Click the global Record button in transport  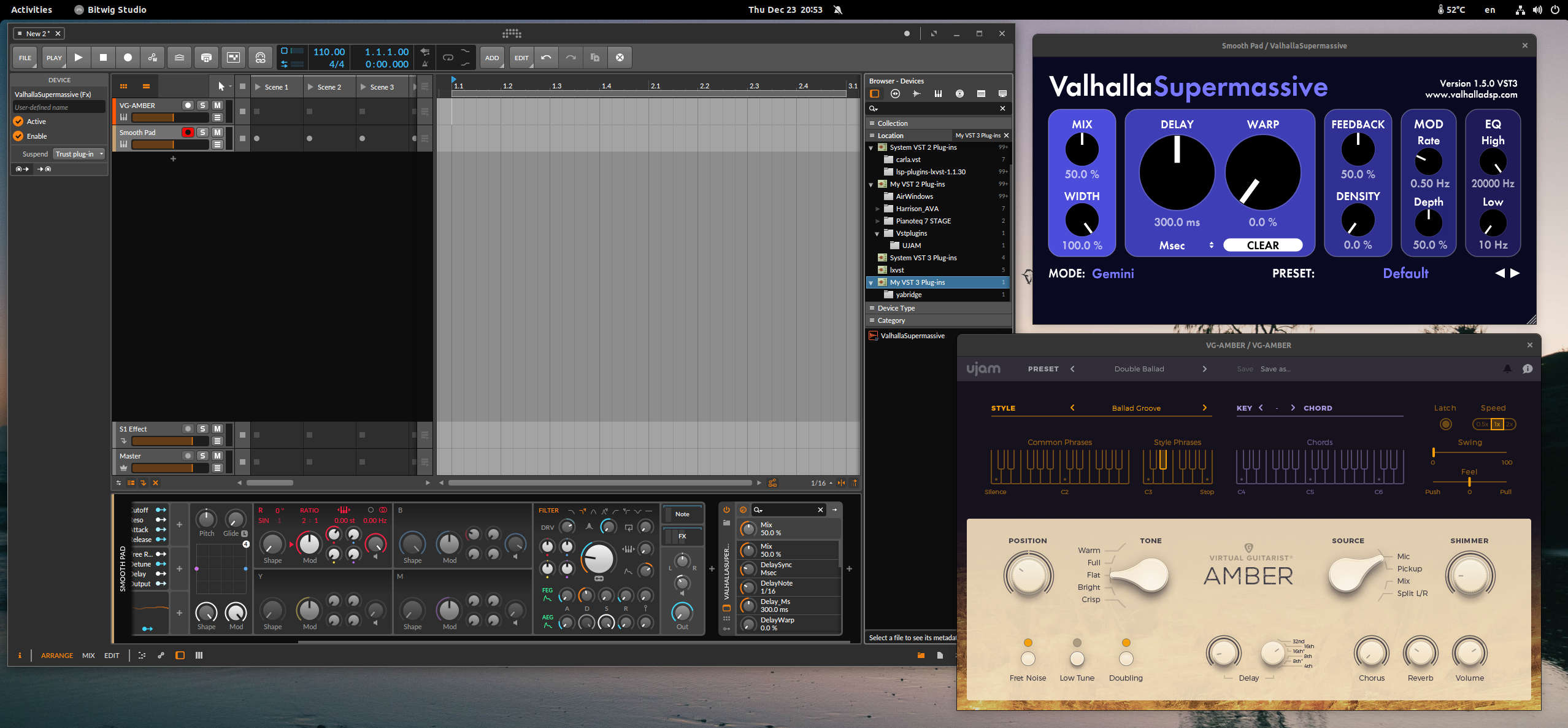click(x=128, y=58)
